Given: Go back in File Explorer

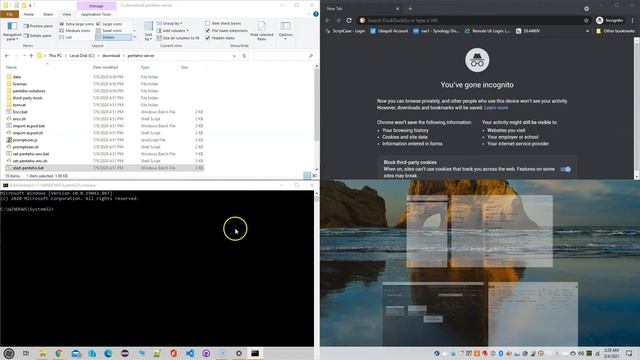Looking at the screenshot, I should (x=7, y=56).
